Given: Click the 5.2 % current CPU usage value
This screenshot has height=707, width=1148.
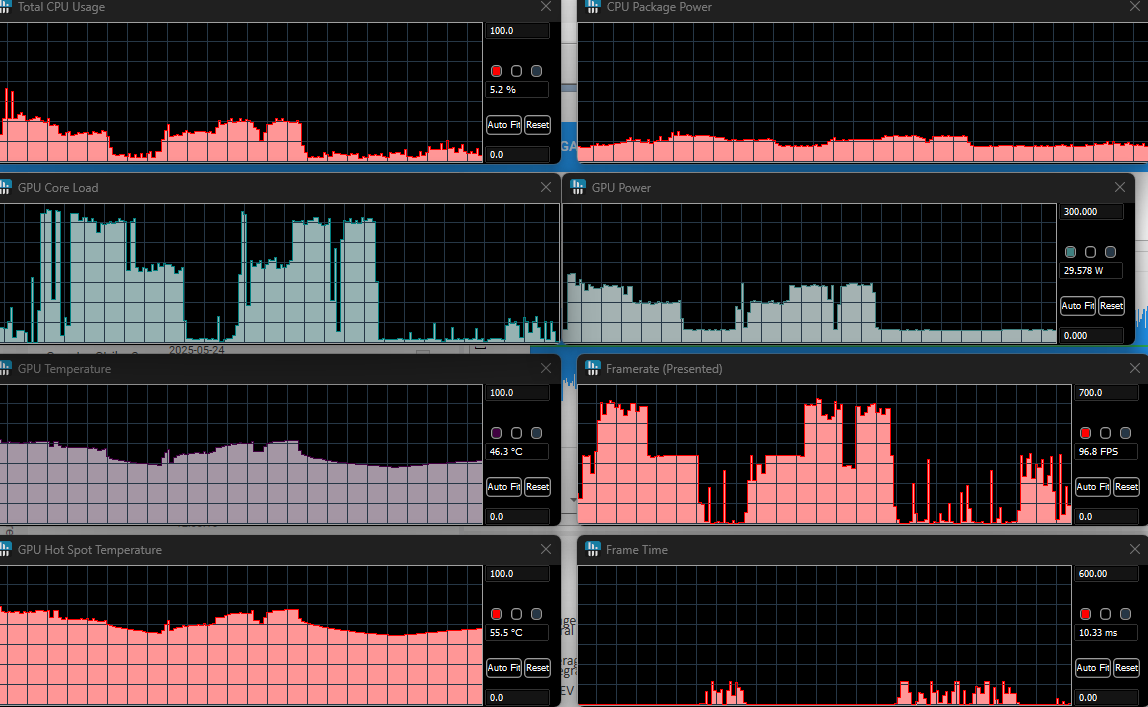Looking at the screenshot, I should click(518, 89).
